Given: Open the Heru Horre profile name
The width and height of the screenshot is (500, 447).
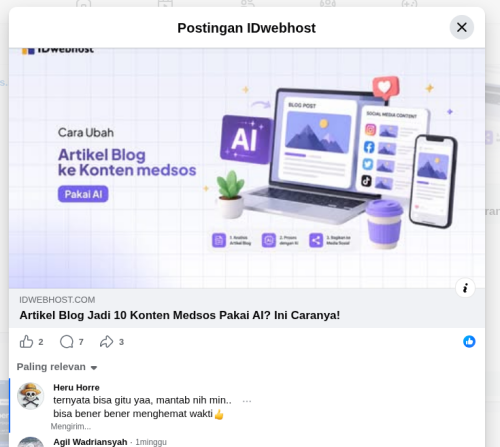Looking at the screenshot, I should [76, 387].
